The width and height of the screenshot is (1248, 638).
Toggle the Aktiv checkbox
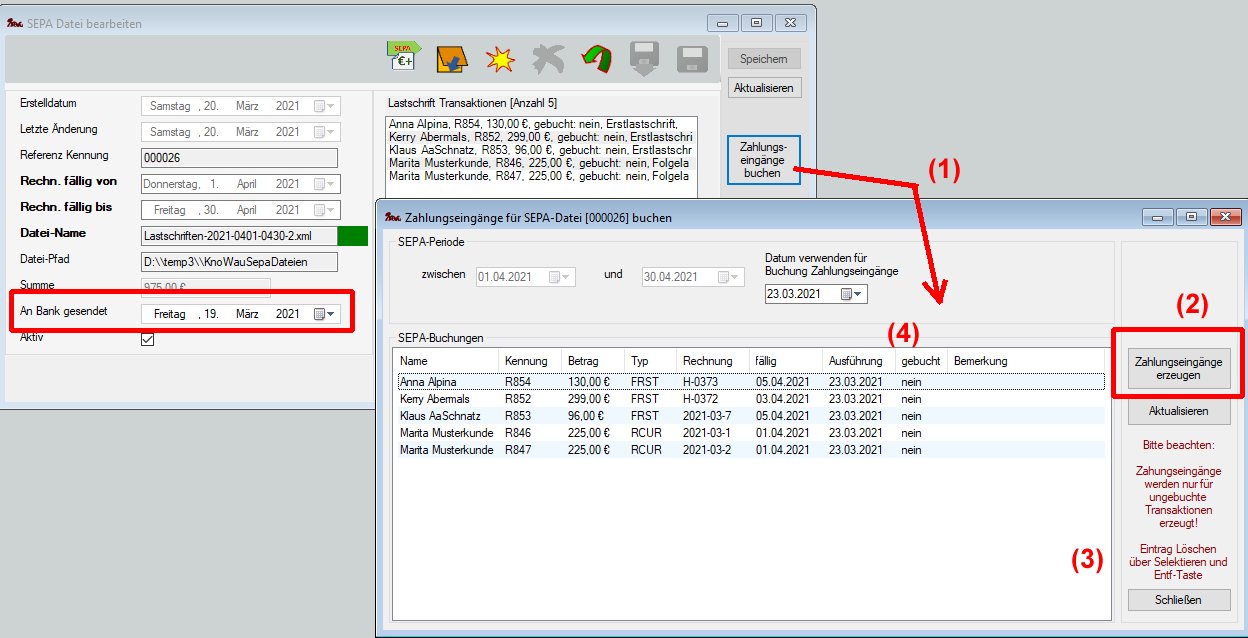click(x=148, y=339)
